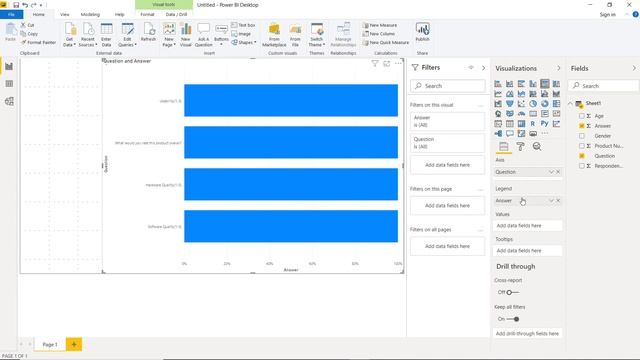
Task: Open the Question axis field dropdown
Action: click(551, 172)
